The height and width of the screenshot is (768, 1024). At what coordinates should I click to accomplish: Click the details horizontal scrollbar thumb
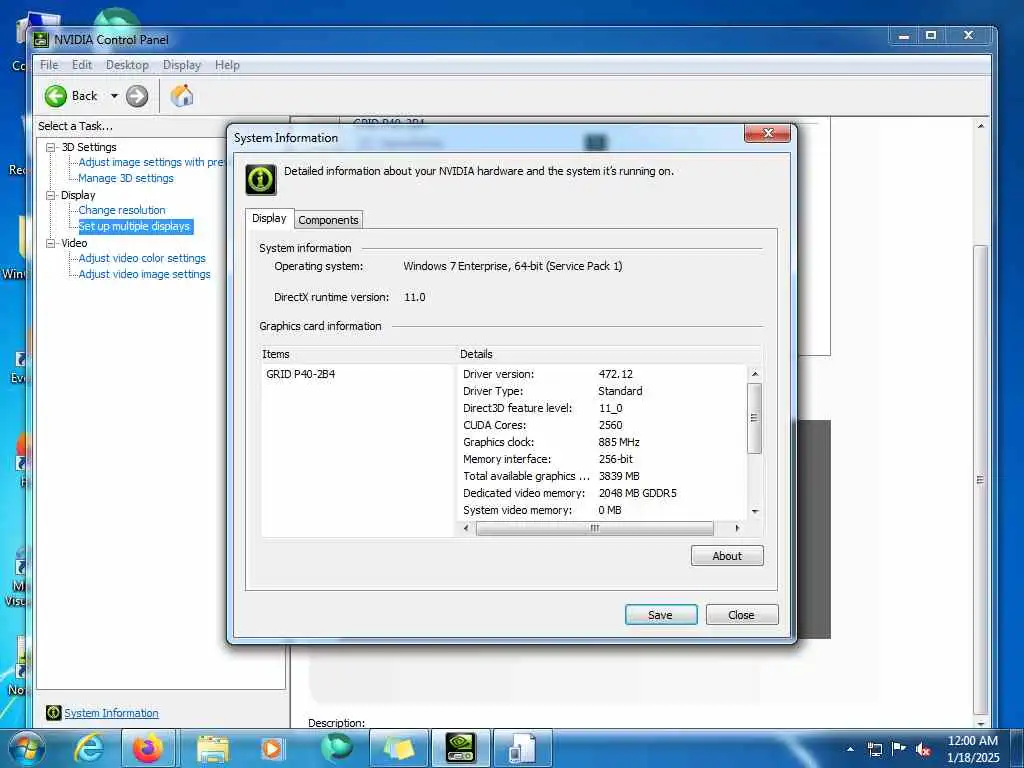[x=594, y=528]
